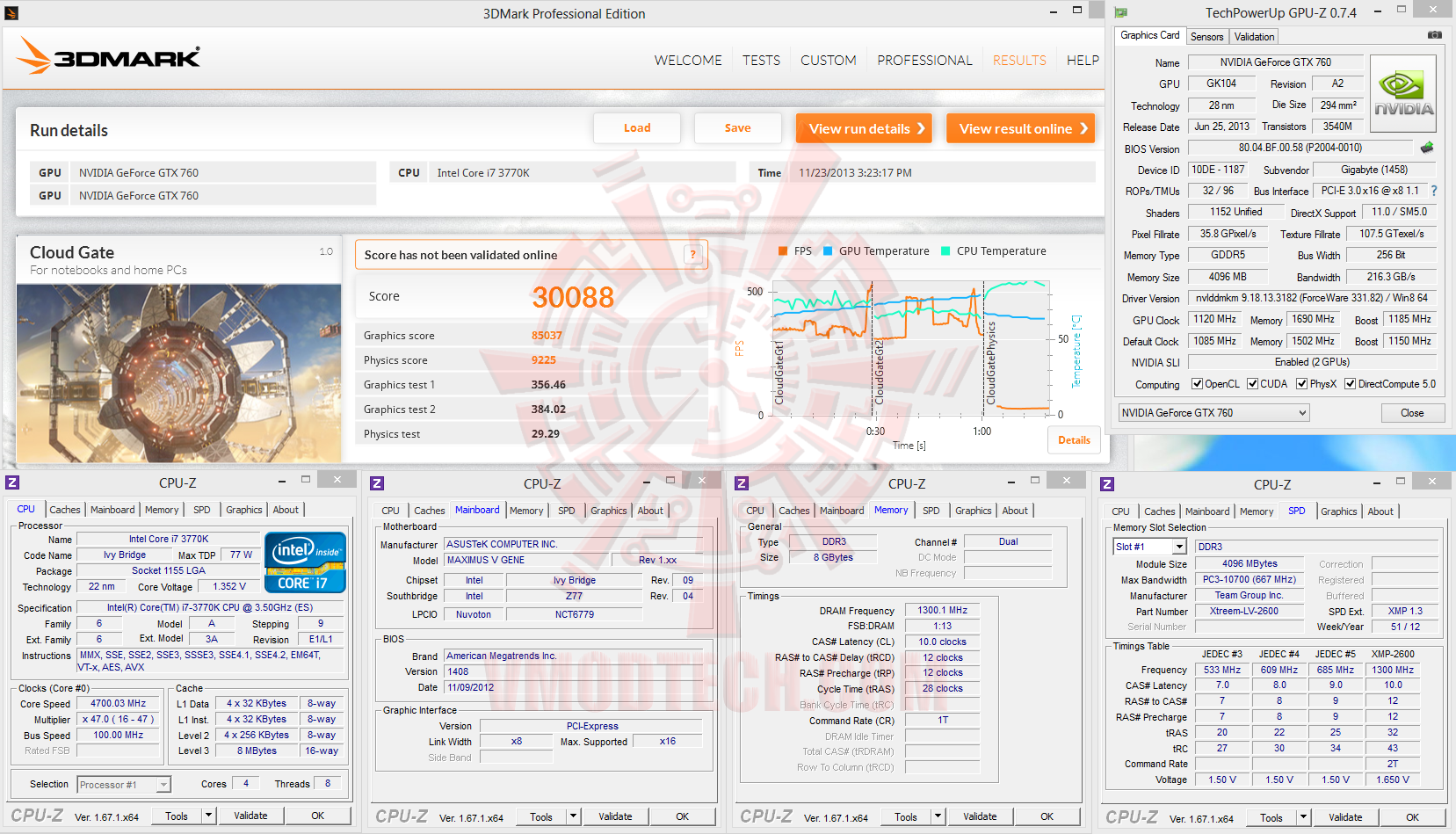Switch to the CUSTOM section in 3DMark
This screenshot has width=1456, height=834.
[828, 61]
